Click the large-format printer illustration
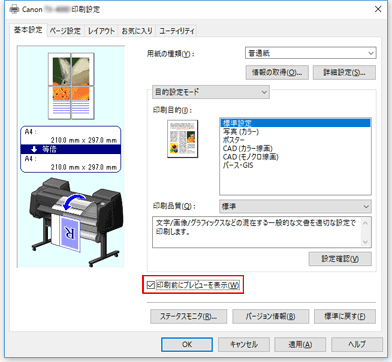This screenshot has height=362, width=392. (75, 222)
